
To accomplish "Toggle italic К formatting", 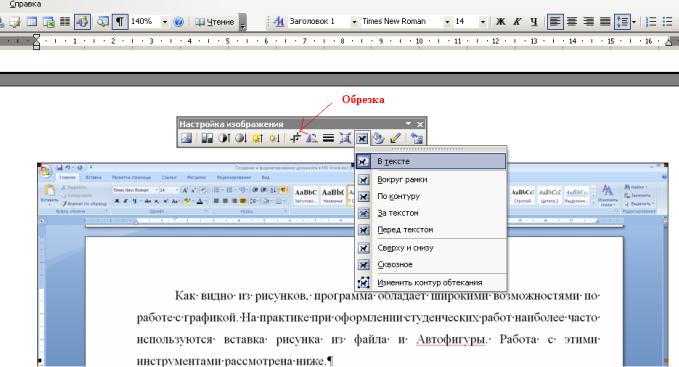I will click(x=517, y=22).
